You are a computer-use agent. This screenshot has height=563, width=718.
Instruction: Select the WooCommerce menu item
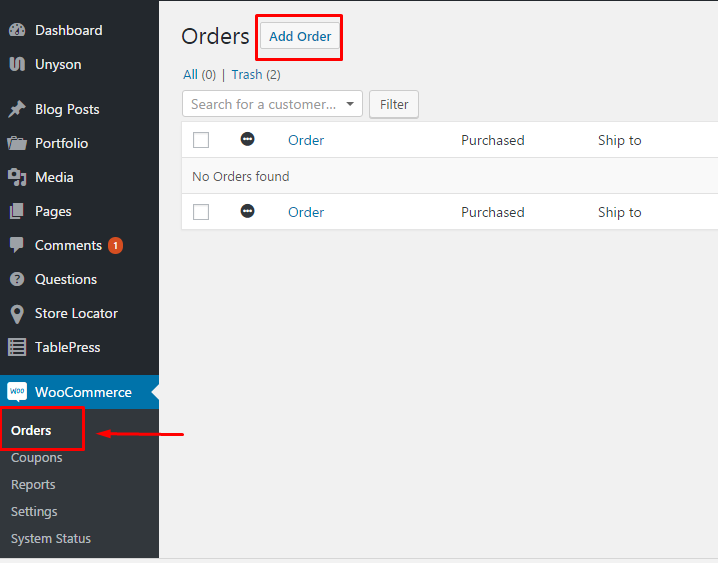pyautogui.click(x=79, y=392)
